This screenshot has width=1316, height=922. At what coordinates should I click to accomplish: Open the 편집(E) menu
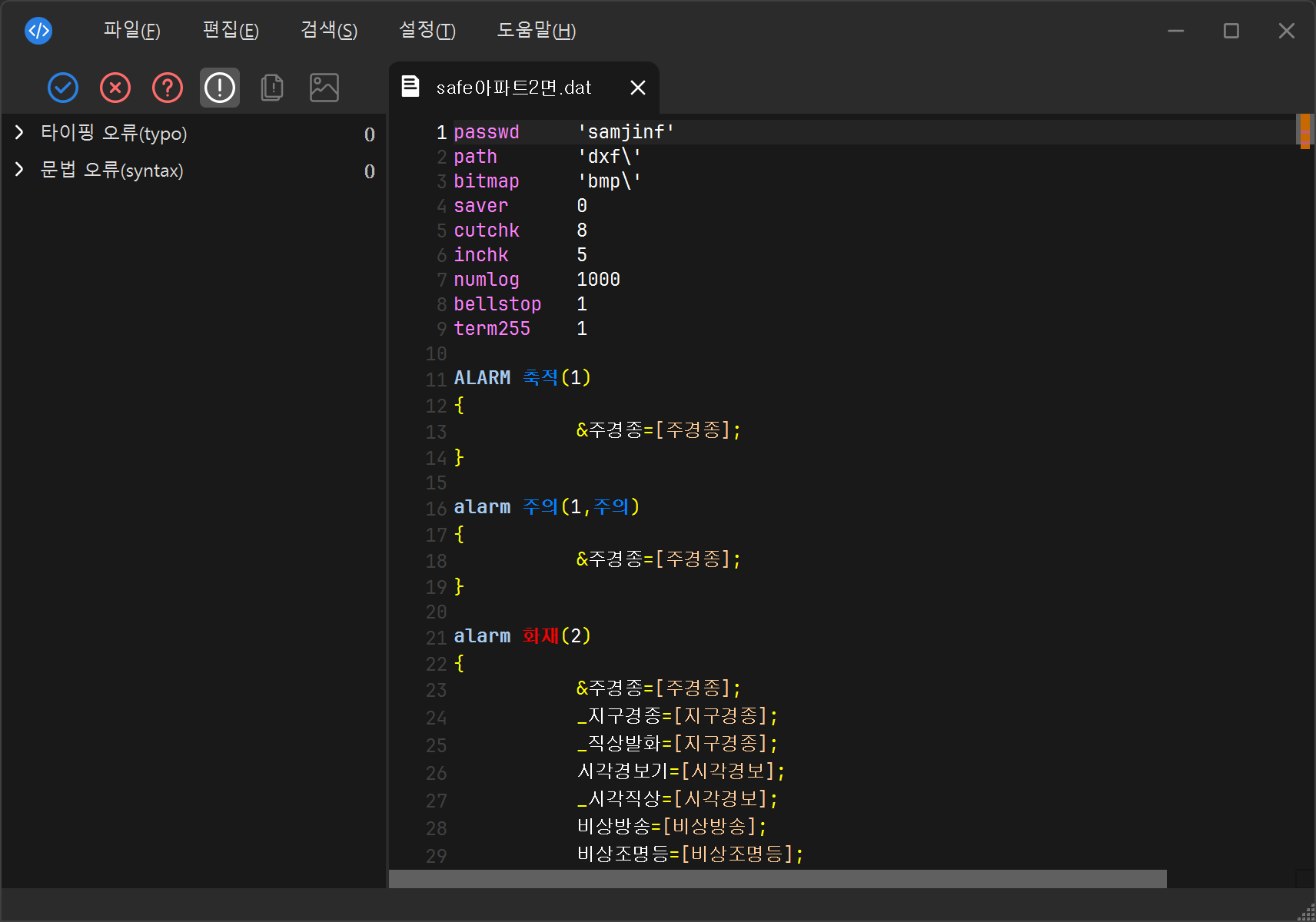tap(230, 31)
